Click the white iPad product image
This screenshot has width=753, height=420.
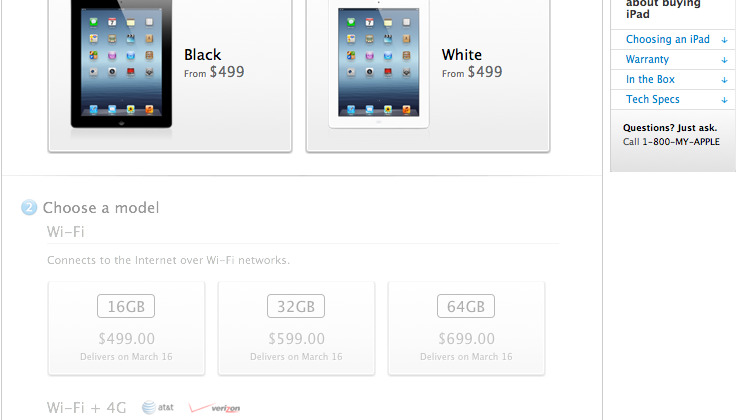click(378, 64)
